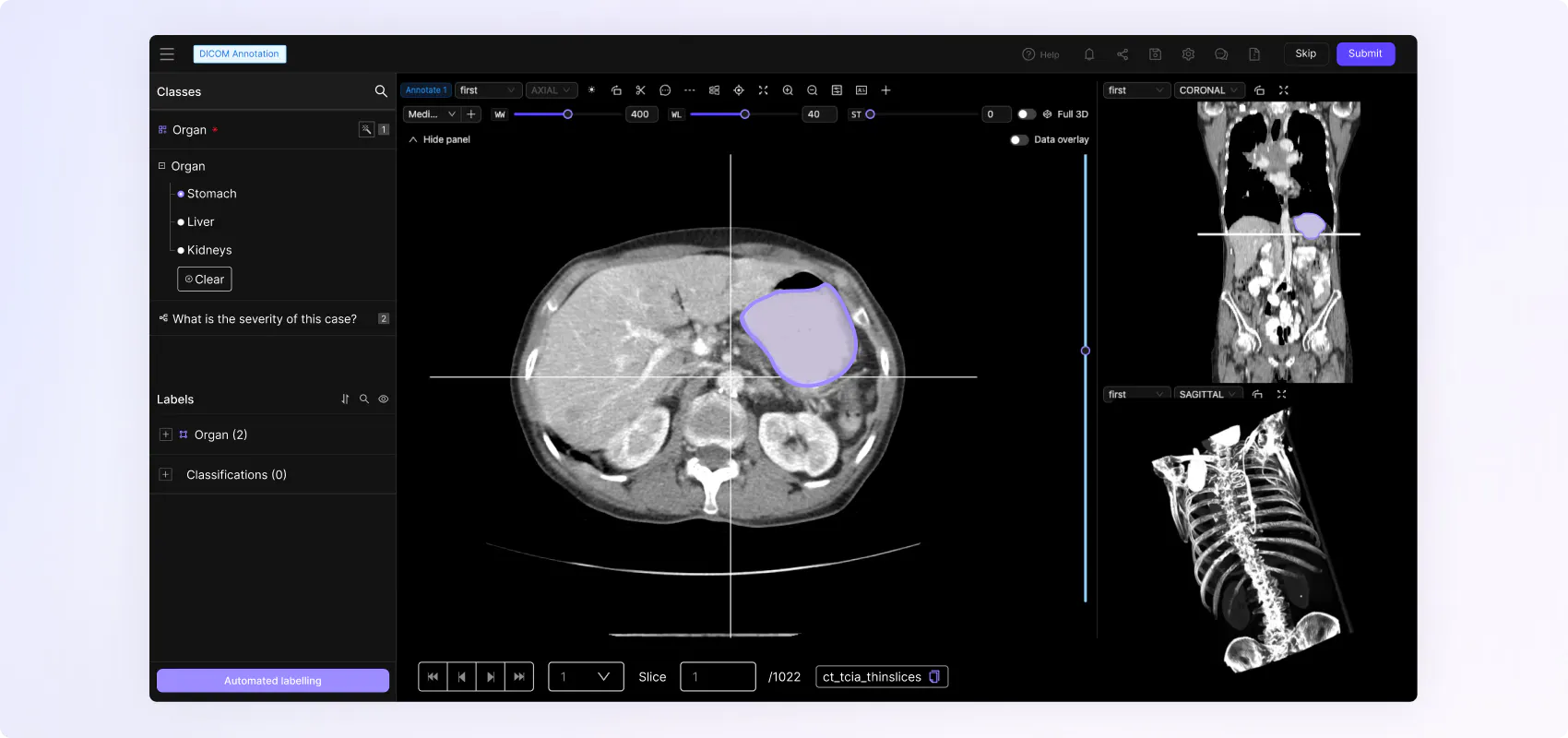Select the Annotate 1 tab

[x=426, y=90]
